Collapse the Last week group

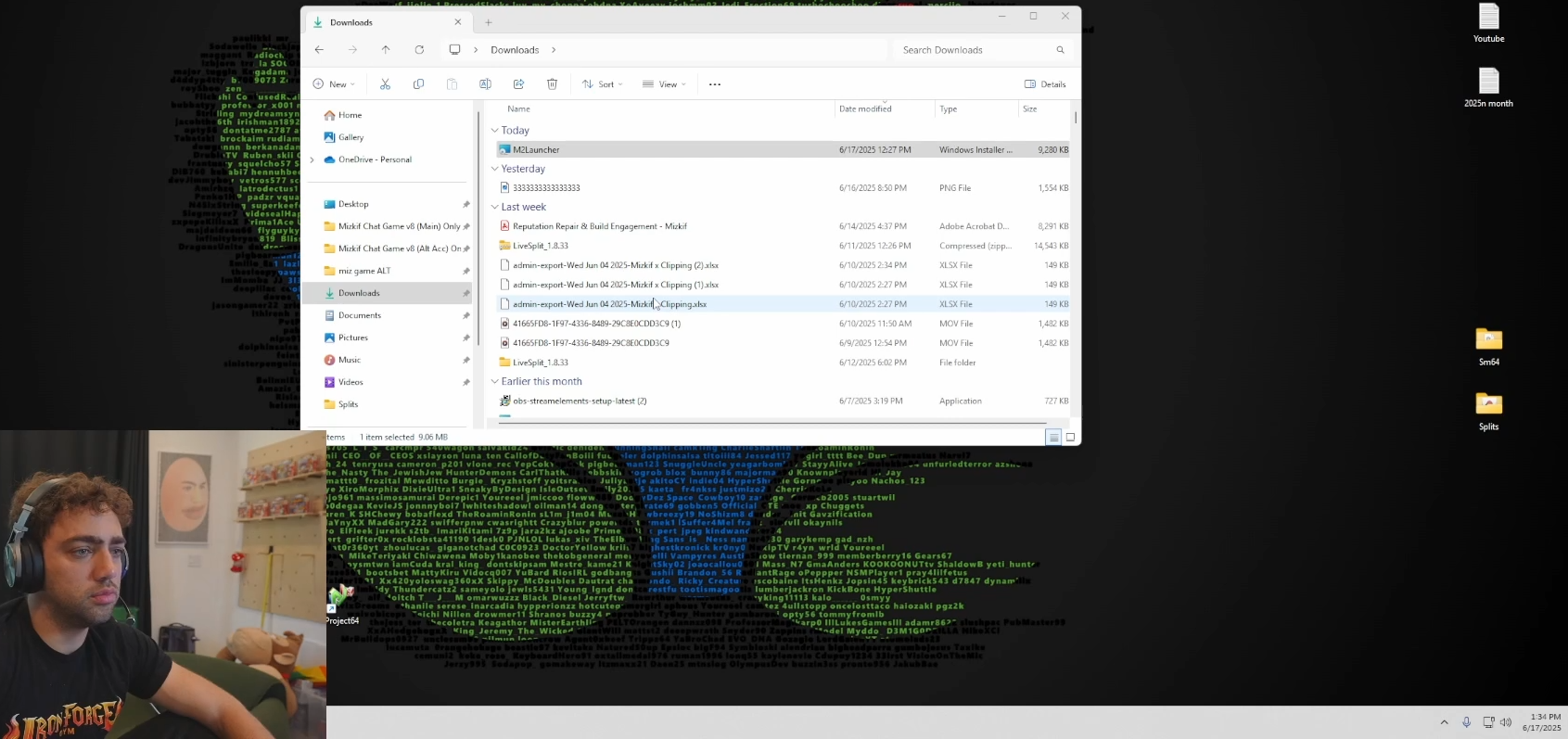pos(494,207)
